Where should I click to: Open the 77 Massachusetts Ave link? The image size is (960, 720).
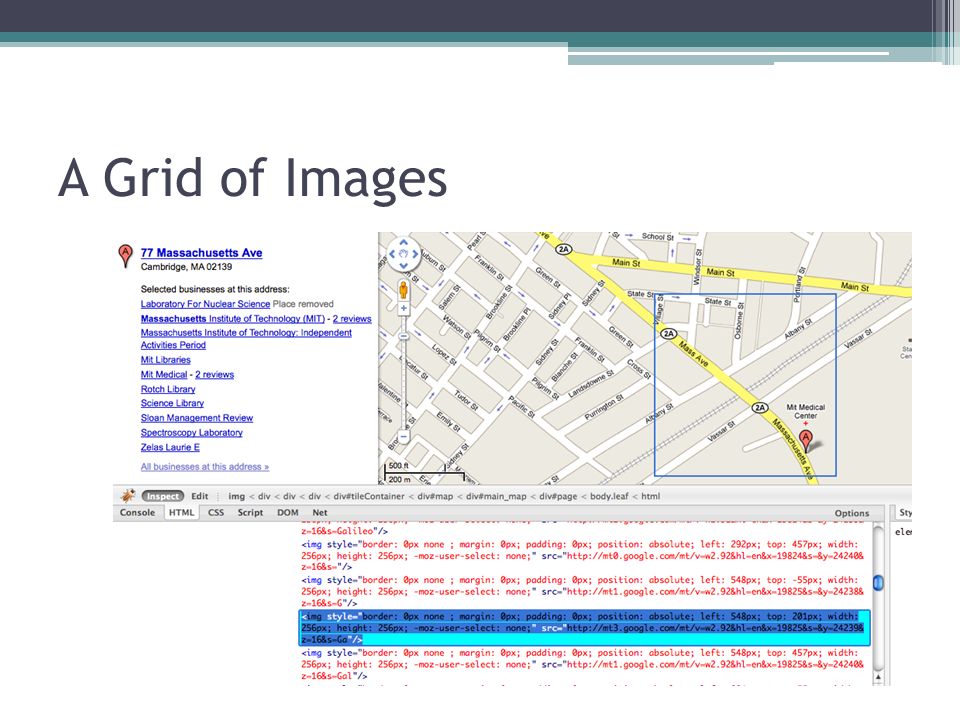tap(201, 253)
